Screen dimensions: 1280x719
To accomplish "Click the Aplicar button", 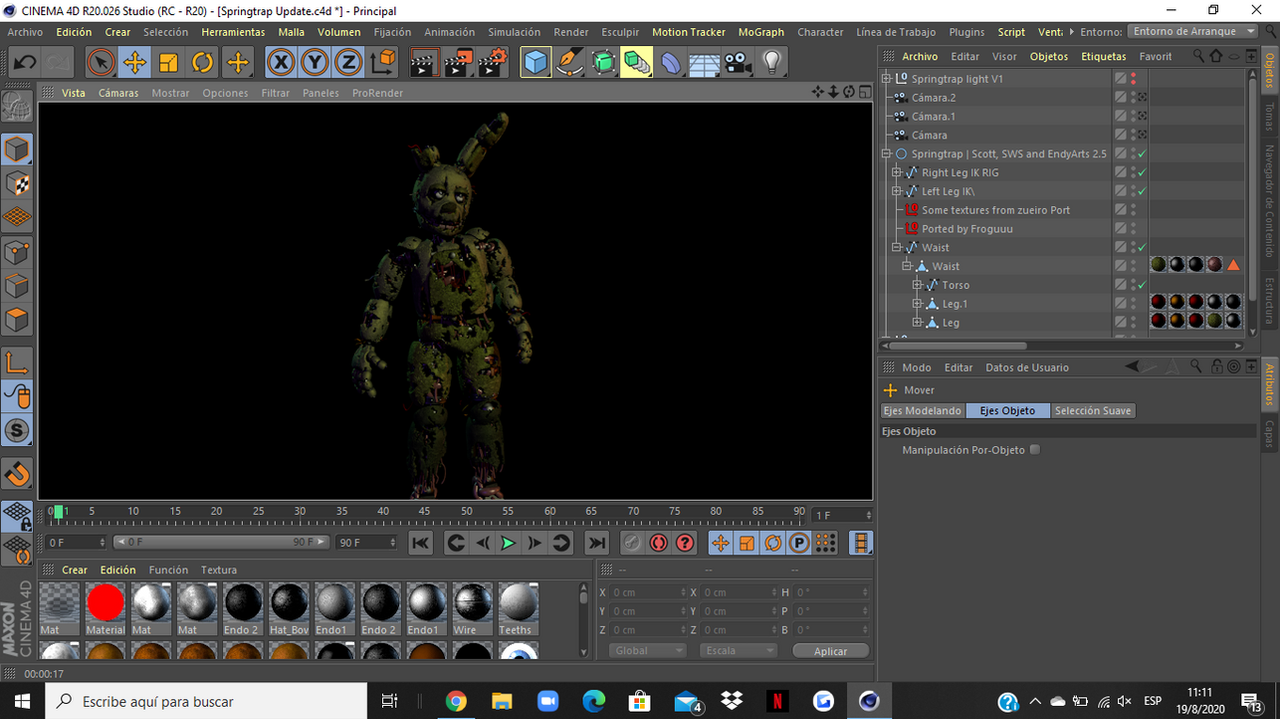I will [830, 651].
